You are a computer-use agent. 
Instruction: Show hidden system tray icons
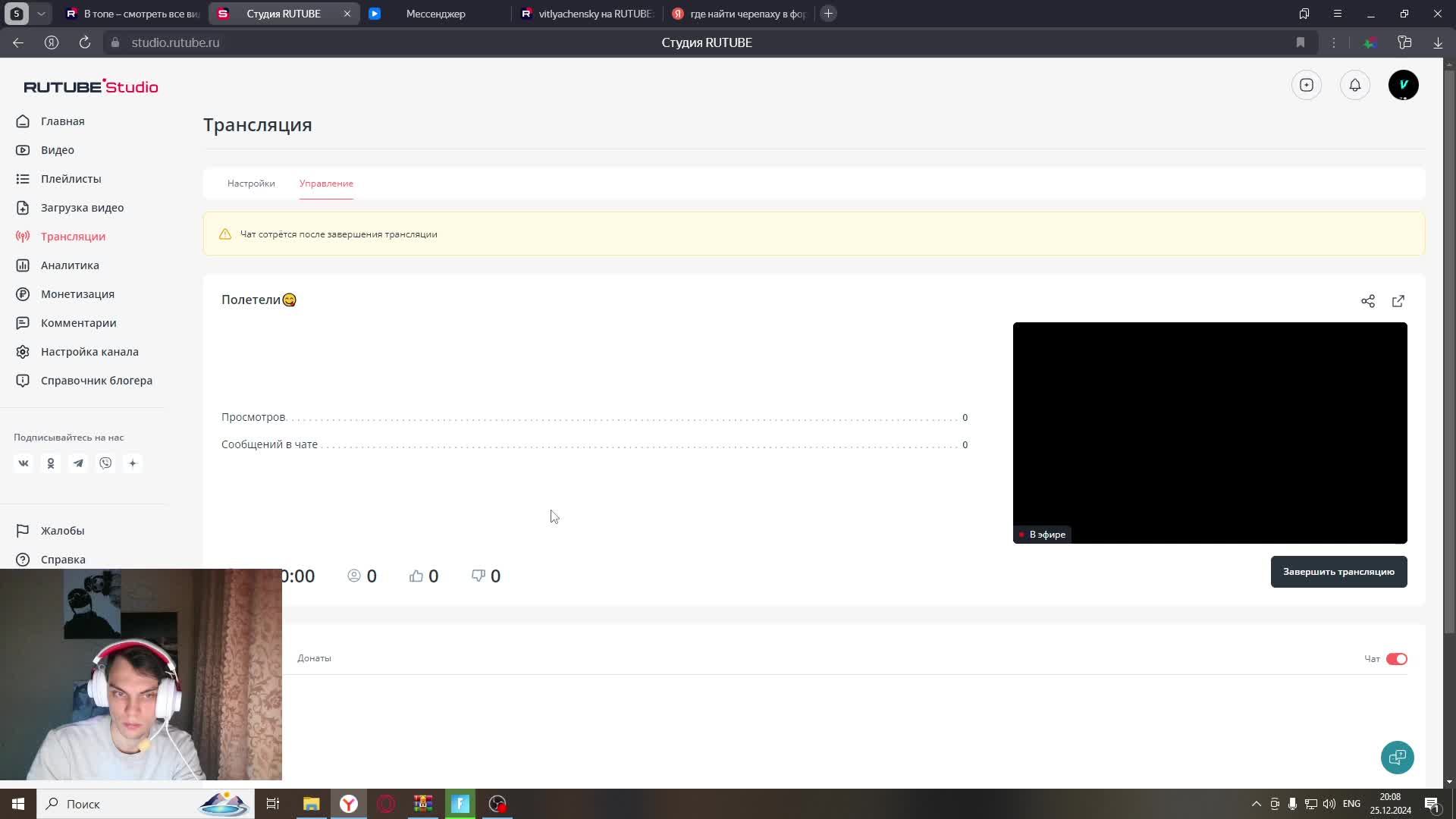click(x=1256, y=804)
